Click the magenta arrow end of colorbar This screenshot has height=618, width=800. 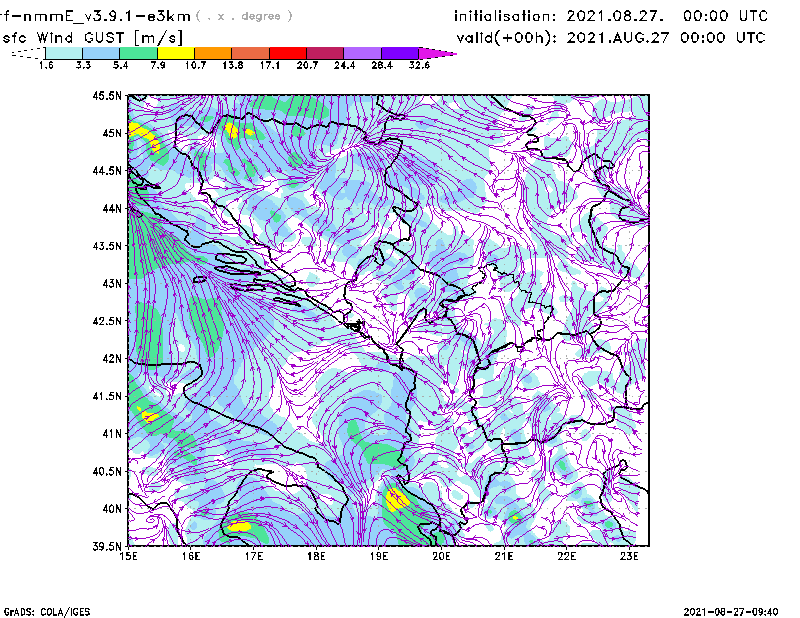point(437,53)
